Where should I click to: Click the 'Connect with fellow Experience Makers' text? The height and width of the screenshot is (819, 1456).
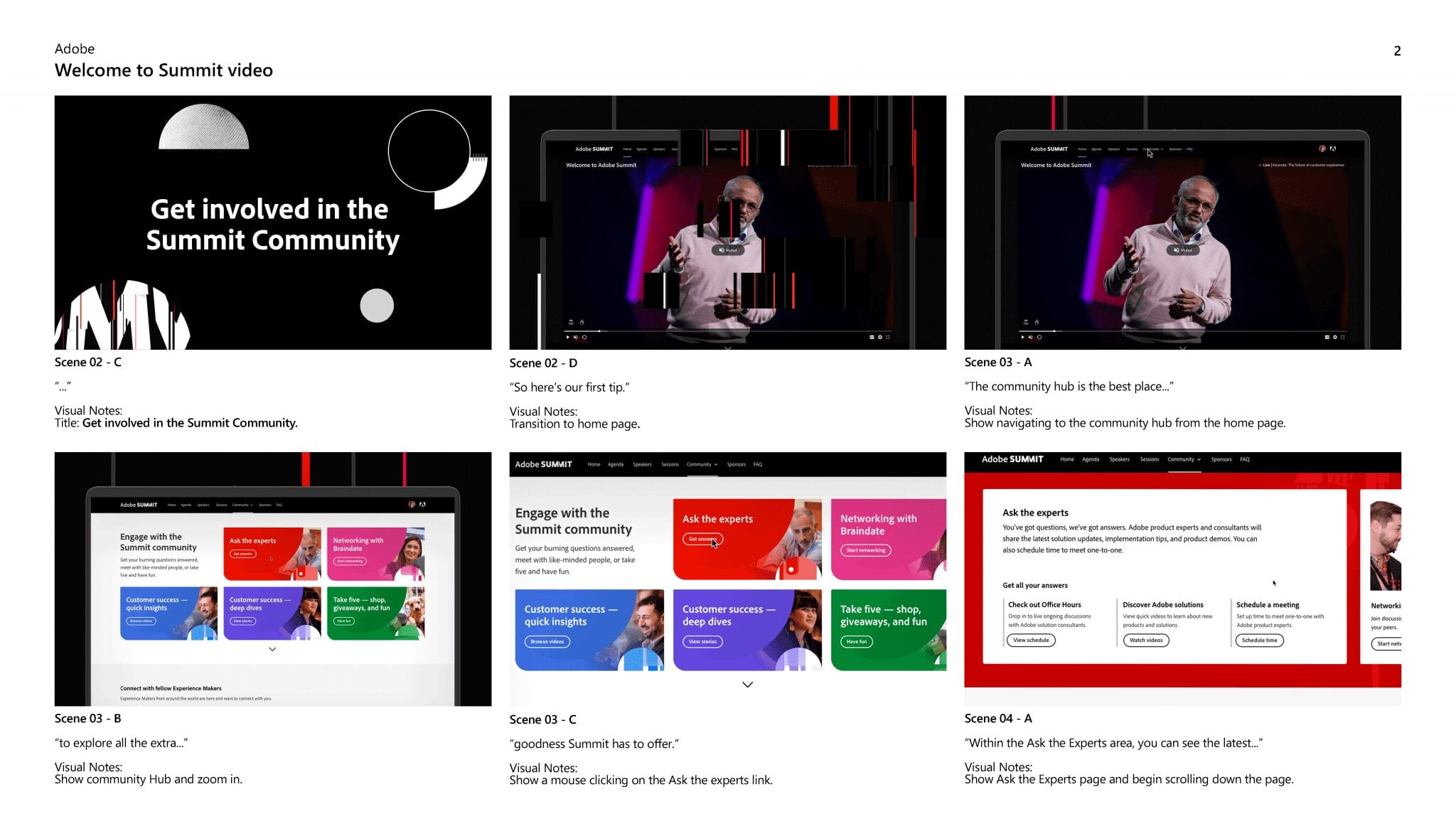(171, 688)
